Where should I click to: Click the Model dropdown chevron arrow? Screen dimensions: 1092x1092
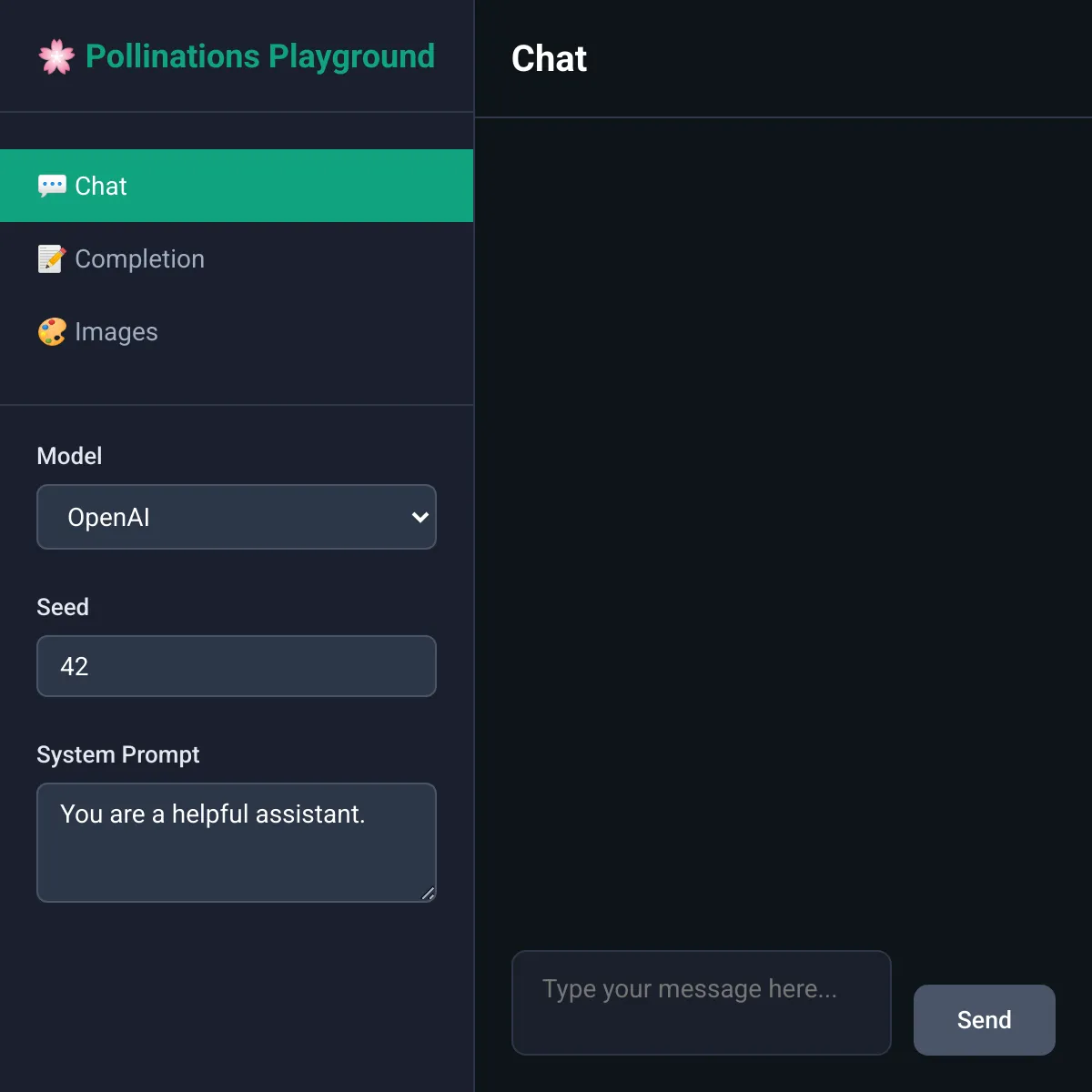pyautogui.click(x=420, y=517)
